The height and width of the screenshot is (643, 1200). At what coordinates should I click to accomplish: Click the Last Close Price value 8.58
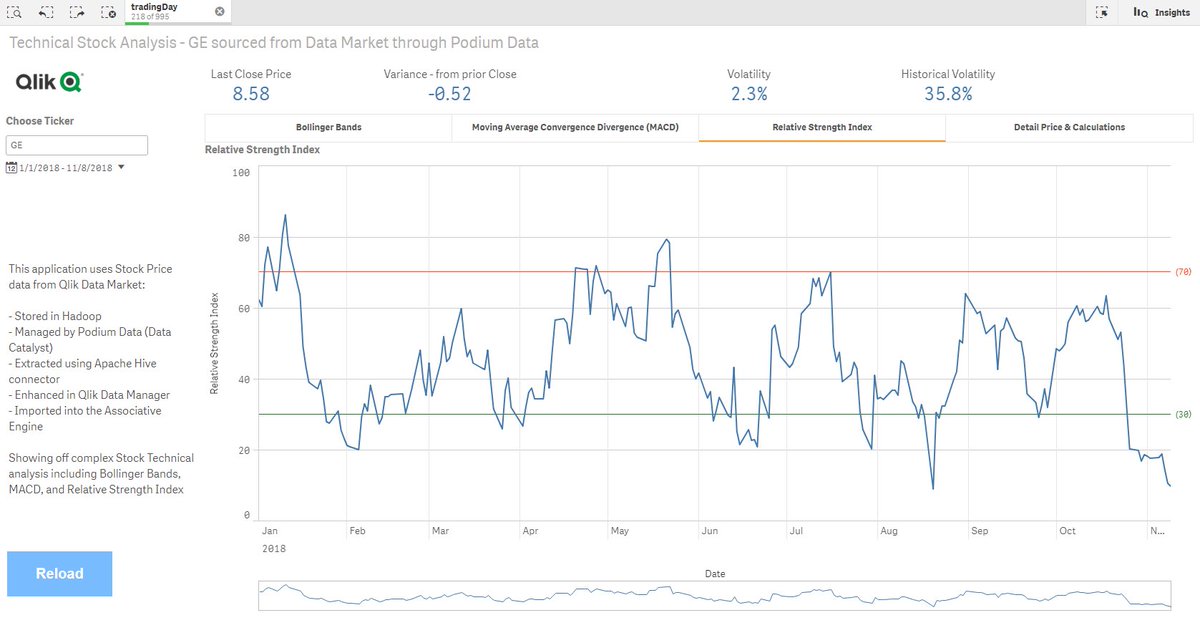251,95
